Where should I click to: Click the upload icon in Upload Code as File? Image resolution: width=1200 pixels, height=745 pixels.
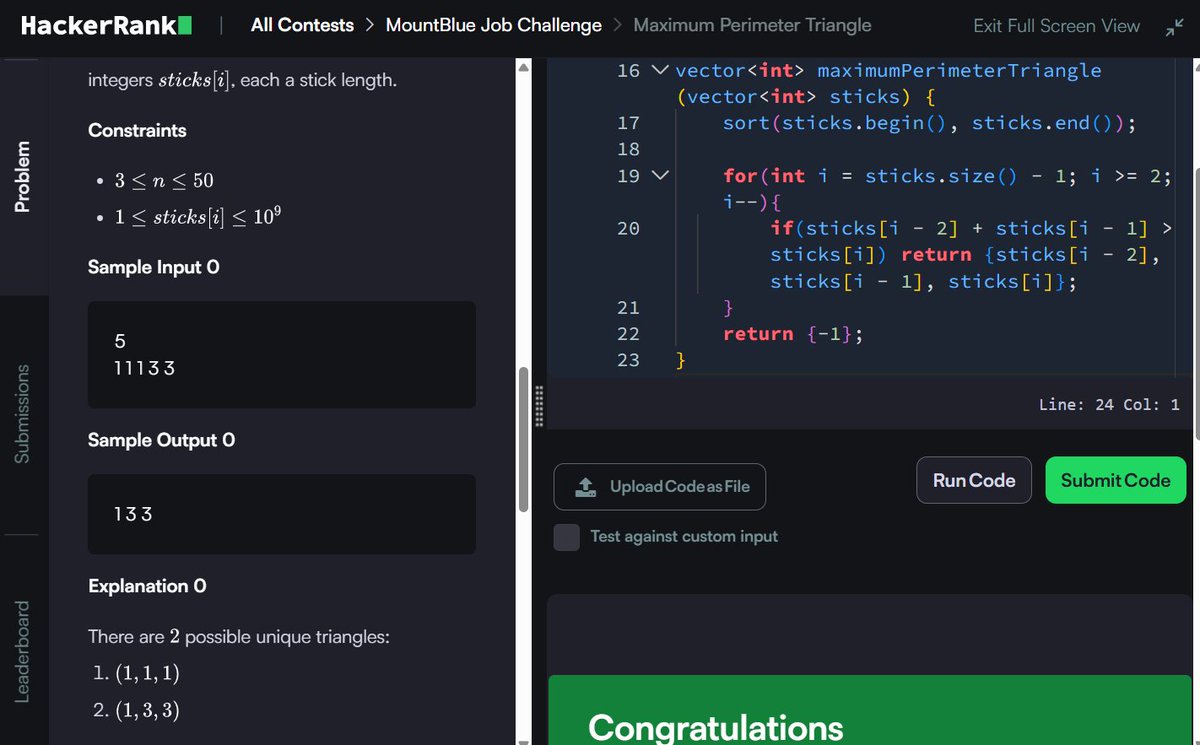[x=586, y=487]
